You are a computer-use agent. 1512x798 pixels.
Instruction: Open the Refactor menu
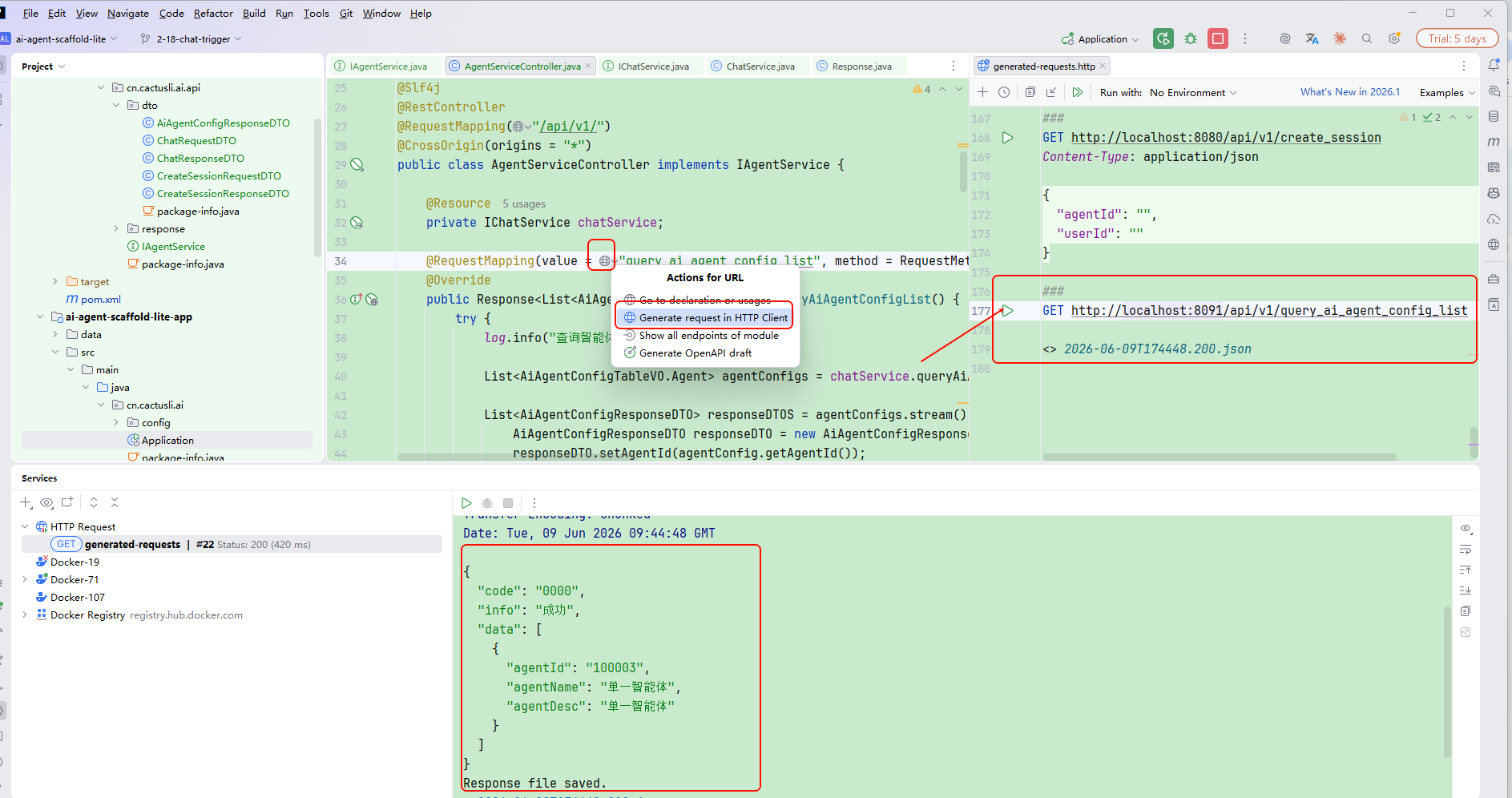coord(213,13)
